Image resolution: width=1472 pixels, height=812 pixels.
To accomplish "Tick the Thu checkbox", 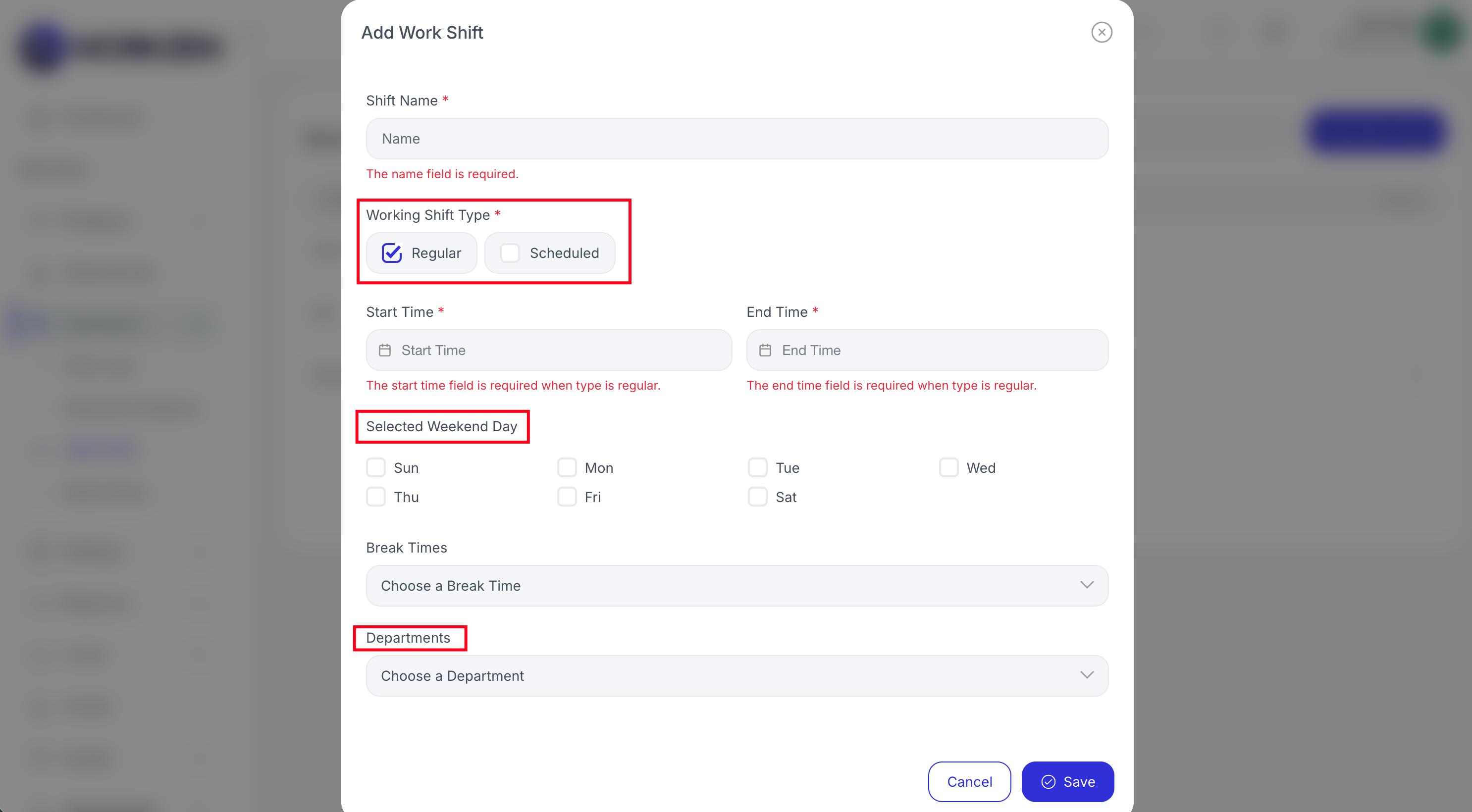I will coord(375,497).
